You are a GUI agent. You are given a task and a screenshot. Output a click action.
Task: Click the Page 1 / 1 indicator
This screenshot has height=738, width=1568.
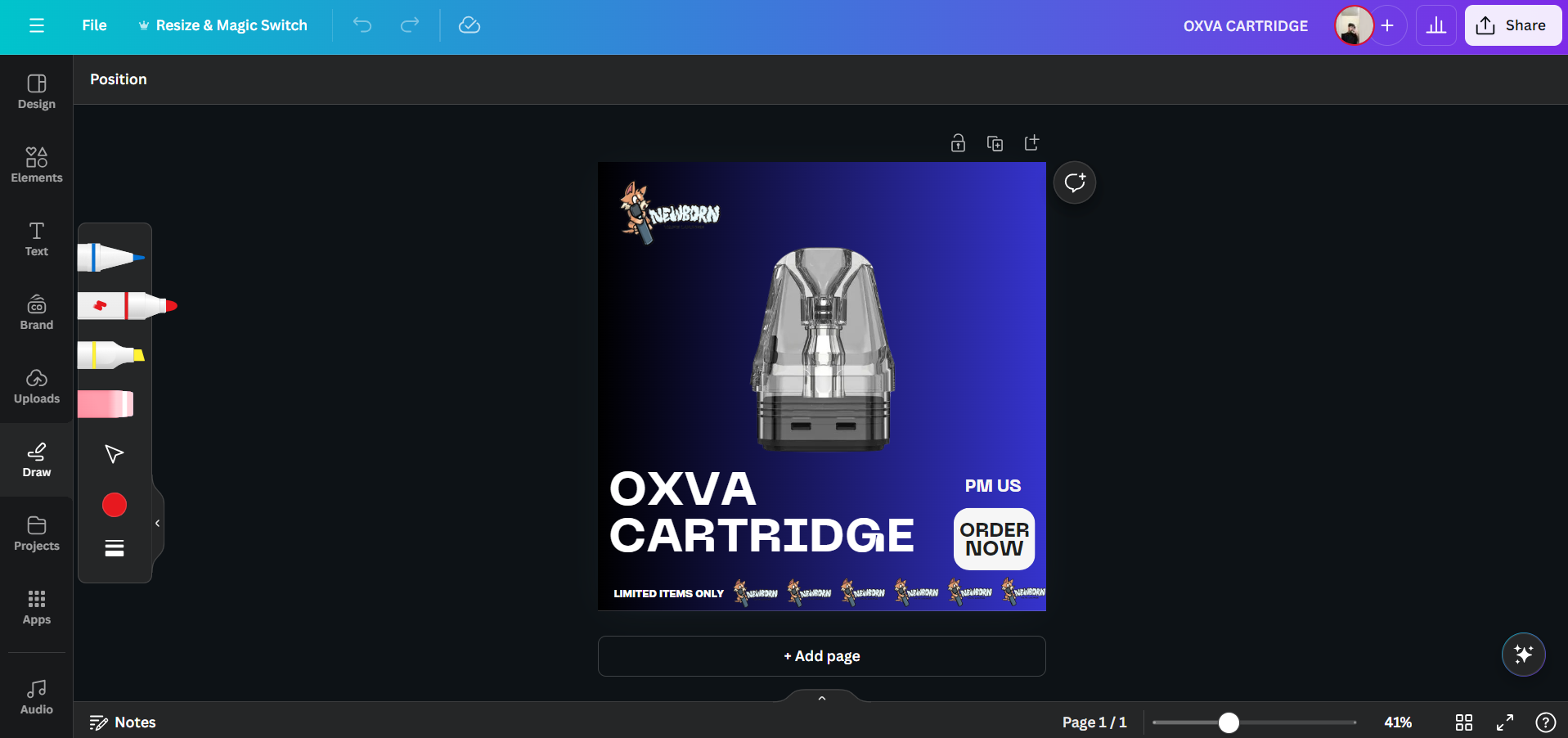click(1094, 722)
